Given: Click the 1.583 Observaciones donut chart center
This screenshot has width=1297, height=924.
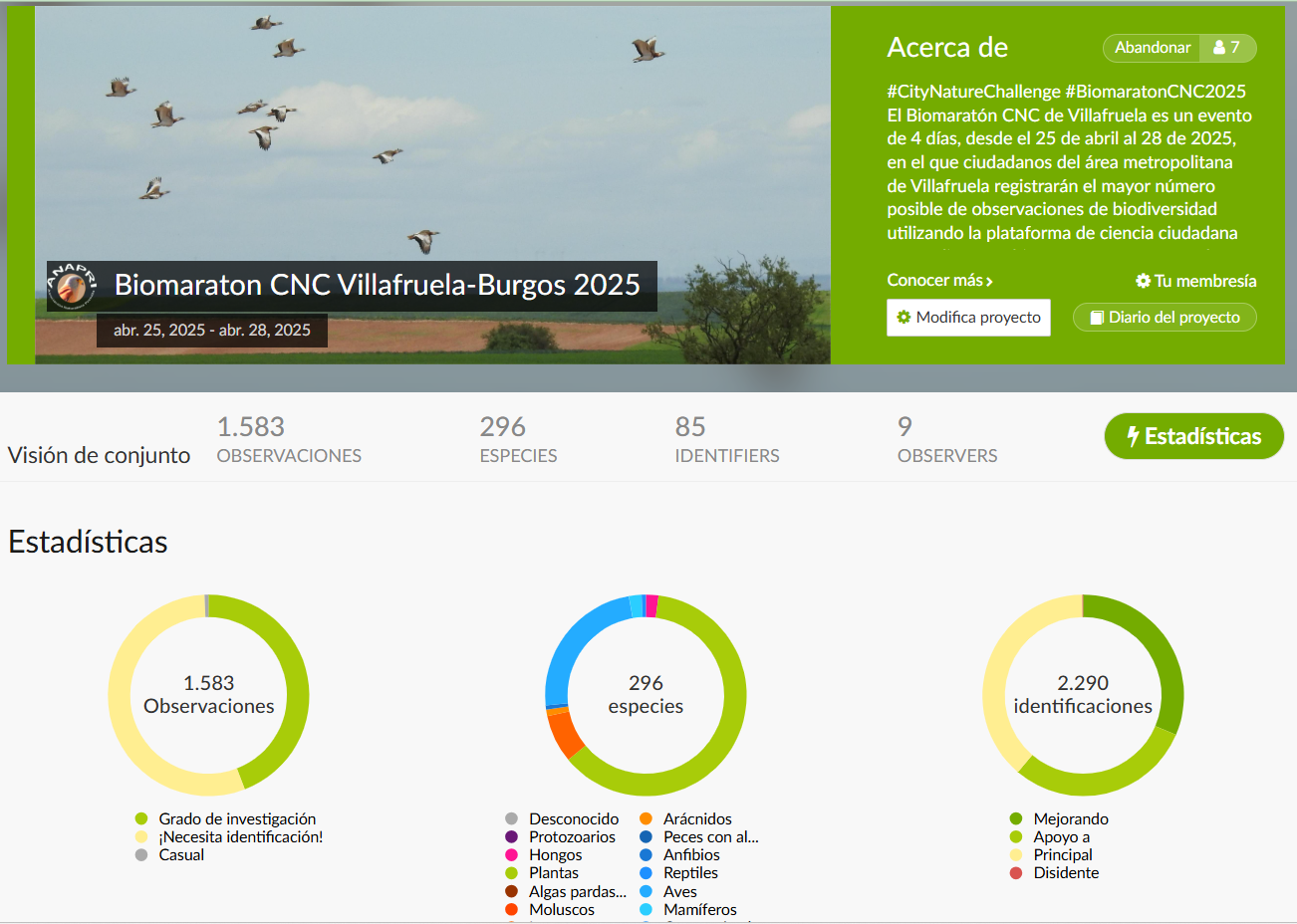Looking at the screenshot, I should [x=208, y=695].
